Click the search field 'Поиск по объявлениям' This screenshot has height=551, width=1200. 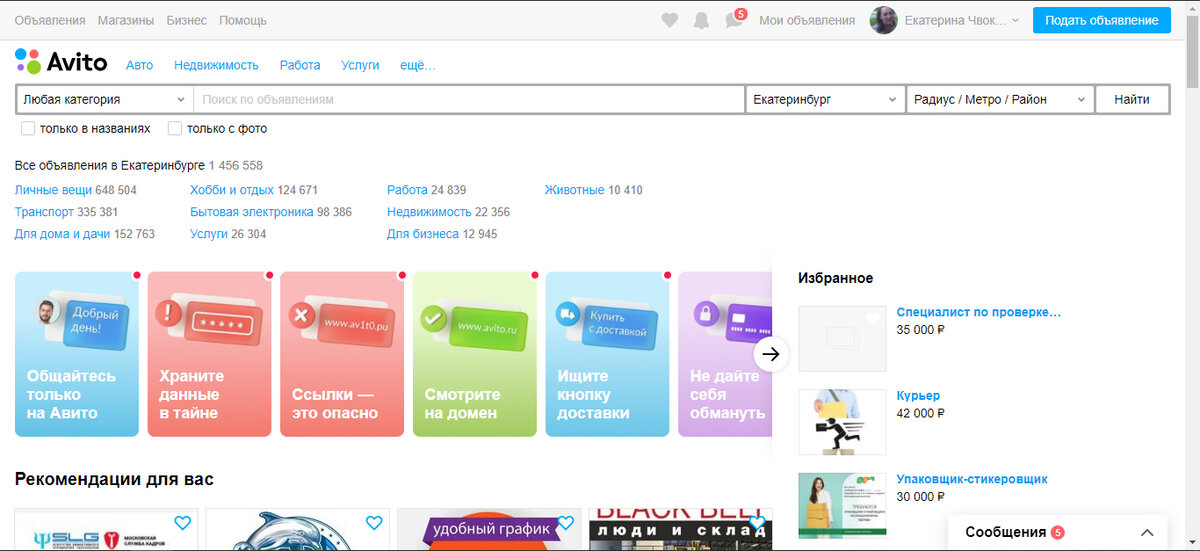[x=468, y=100]
